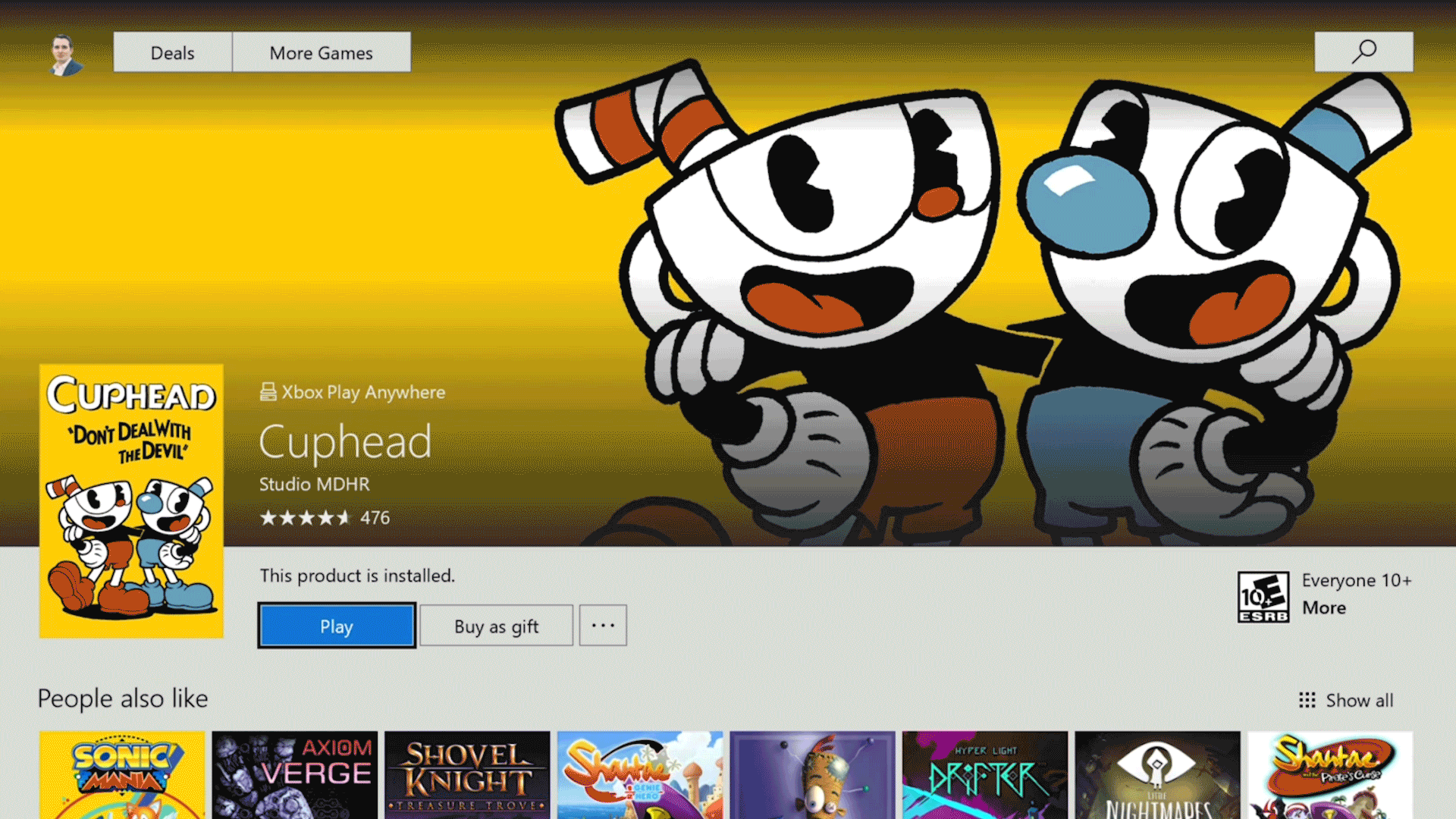Open the Shantae Half-Genie Hero tile
Viewport: 1456px width, 819px height.
pos(640,775)
